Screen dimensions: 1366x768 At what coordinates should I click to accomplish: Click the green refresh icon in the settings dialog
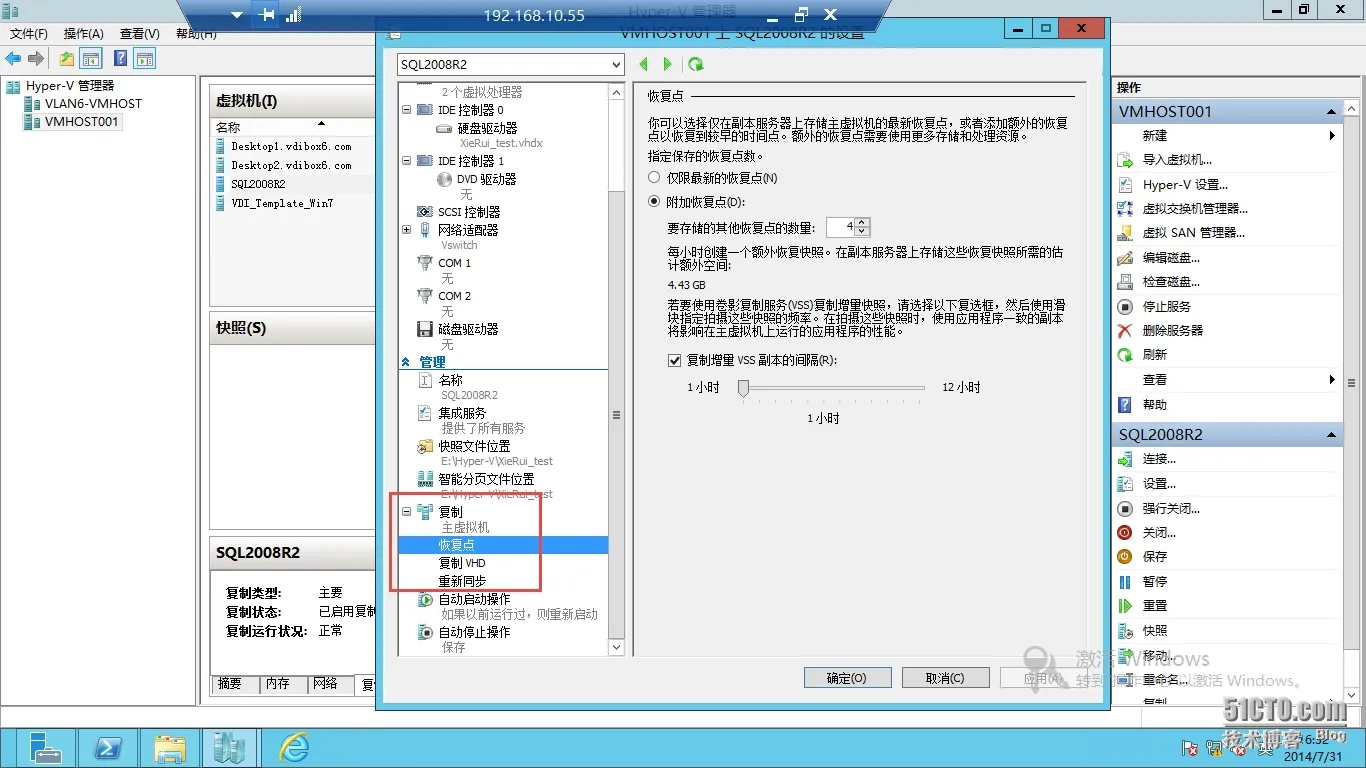[696, 63]
